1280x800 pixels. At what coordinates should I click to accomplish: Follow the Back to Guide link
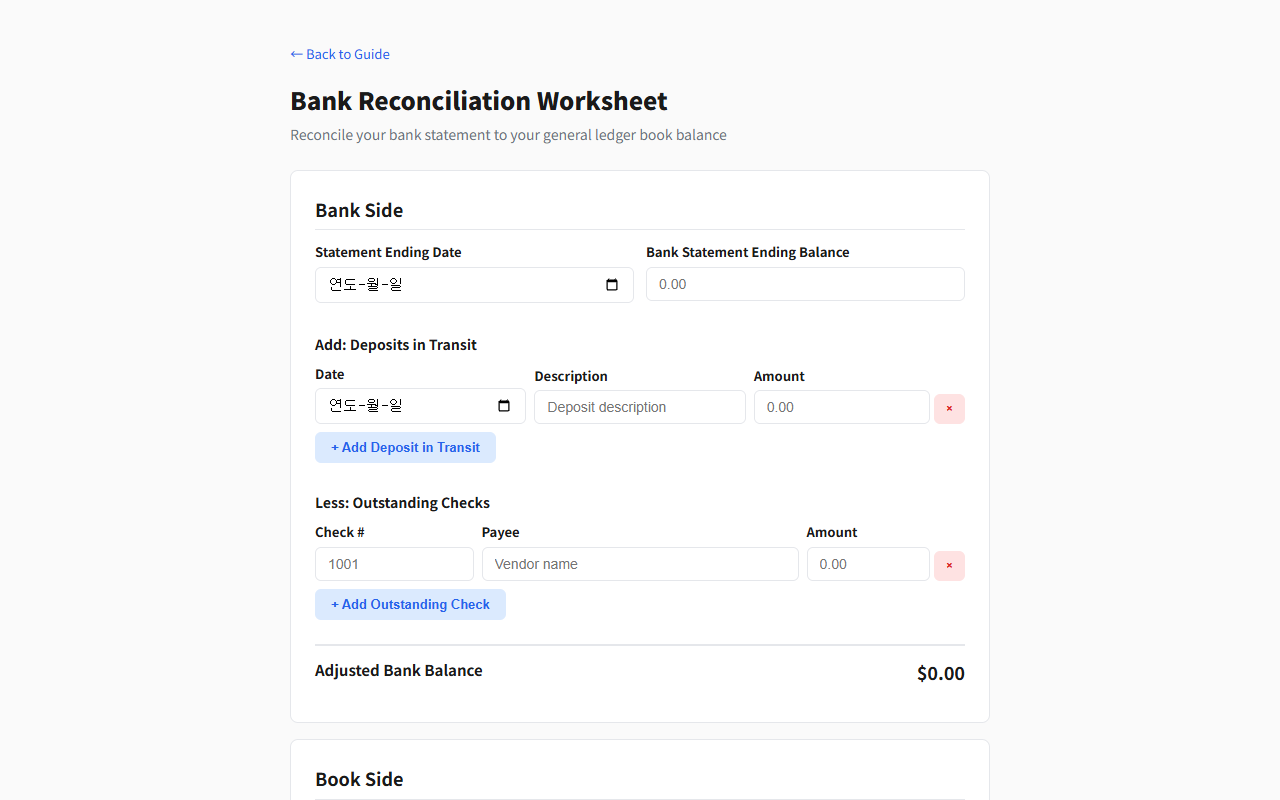(x=339, y=54)
